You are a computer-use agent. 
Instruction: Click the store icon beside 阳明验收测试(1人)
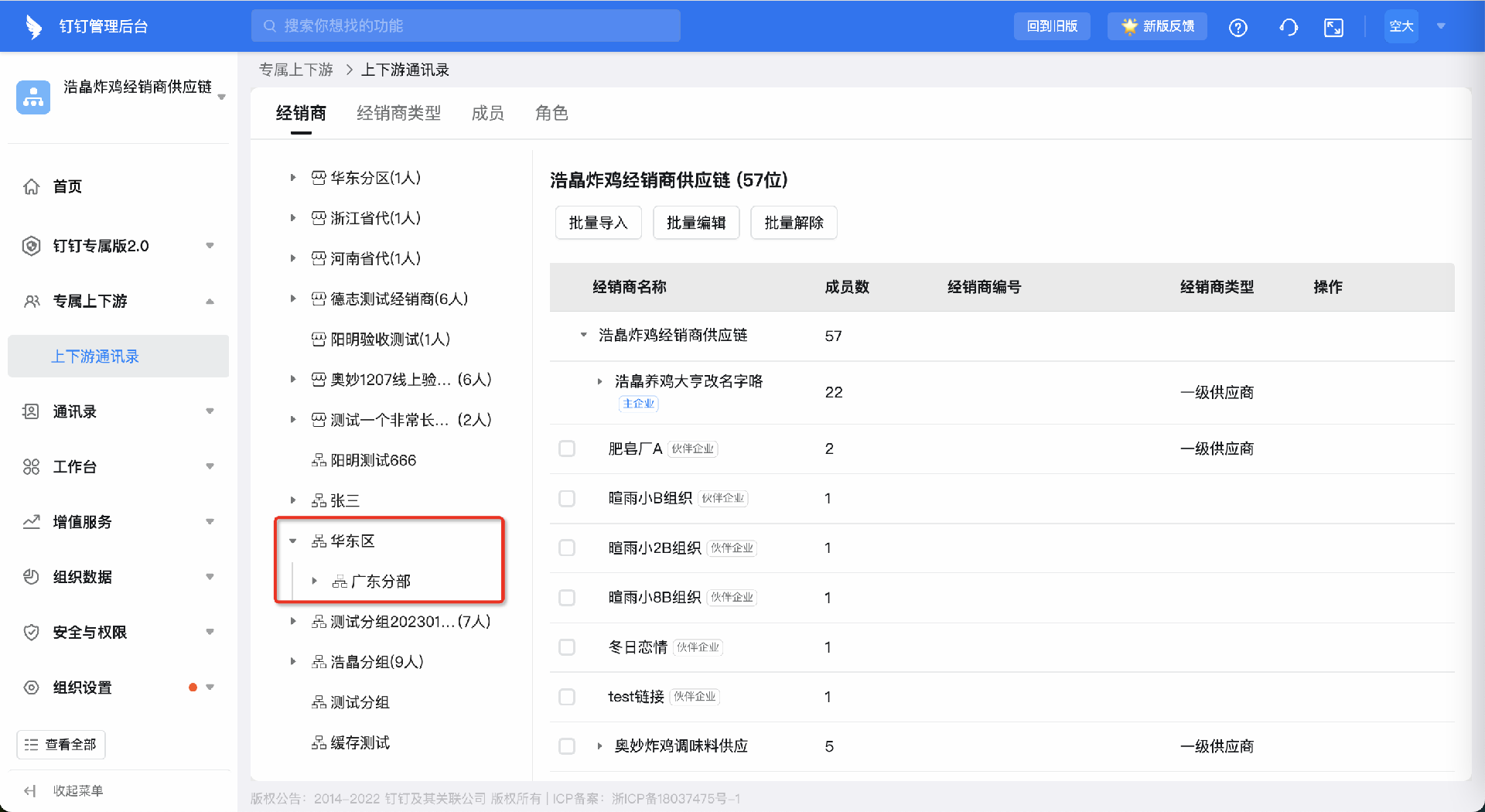click(319, 339)
